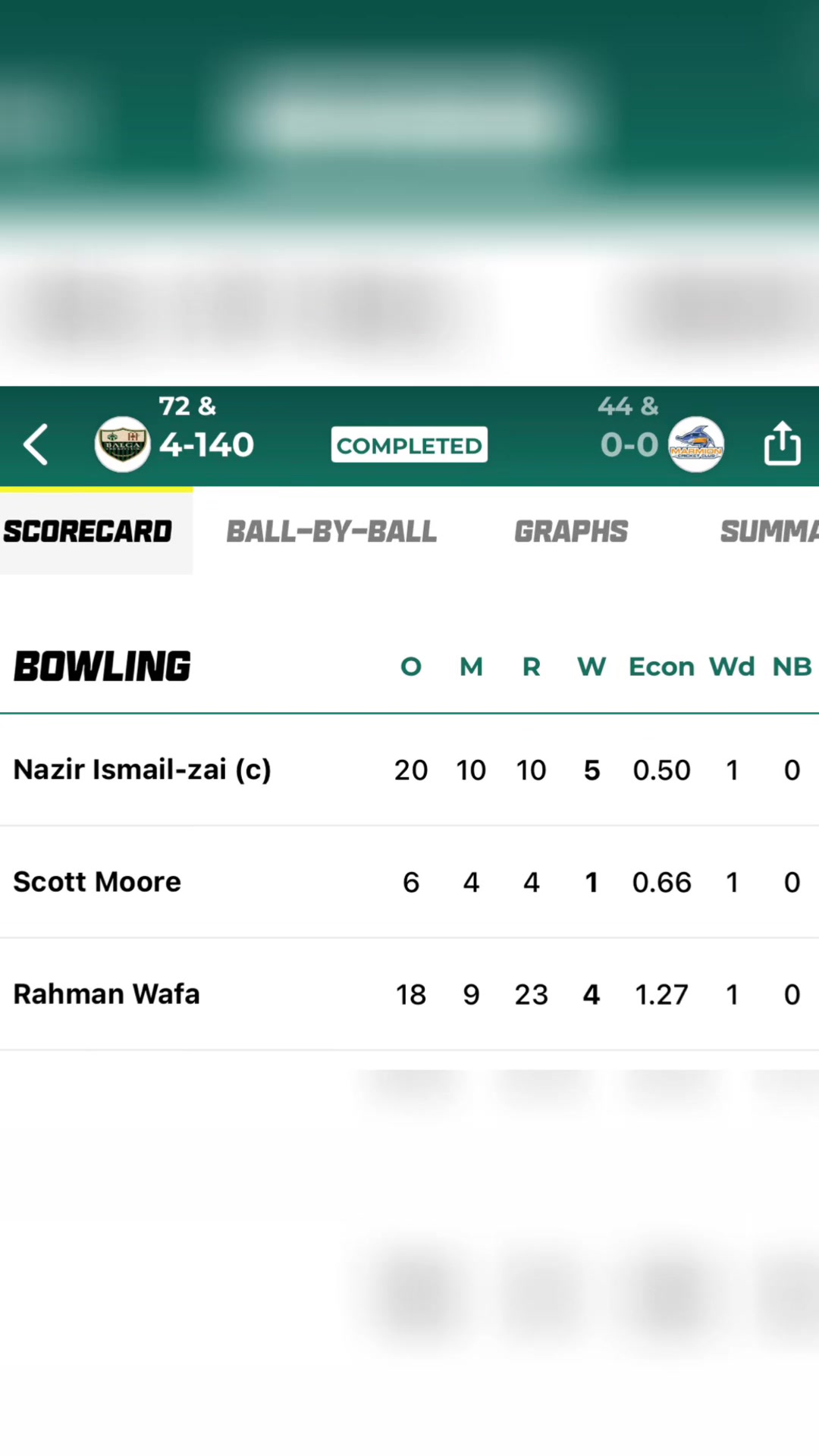Tap Nazir Ismail-zai's 5 wickets value
Image resolution: width=819 pixels, height=1456 pixels.
592,770
